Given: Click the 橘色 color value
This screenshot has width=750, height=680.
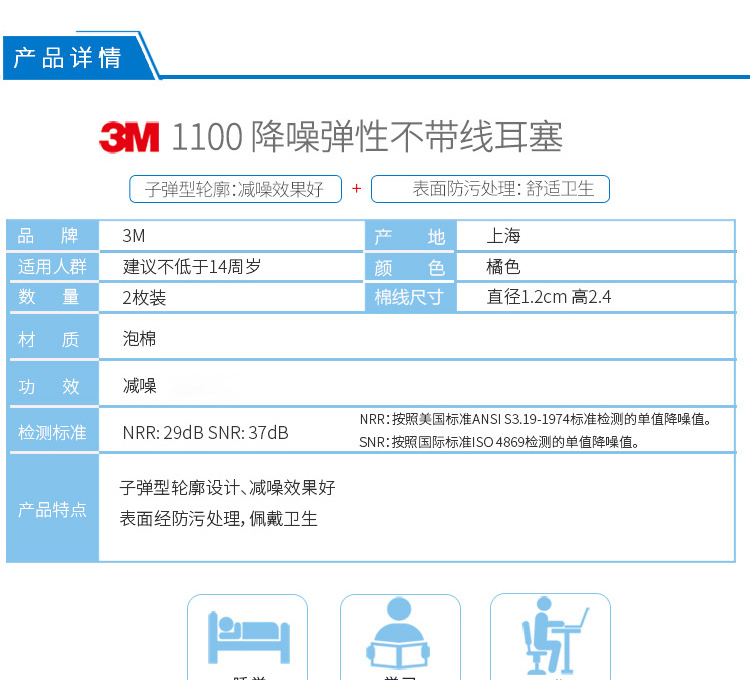Looking at the screenshot, I should click(x=503, y=266).
